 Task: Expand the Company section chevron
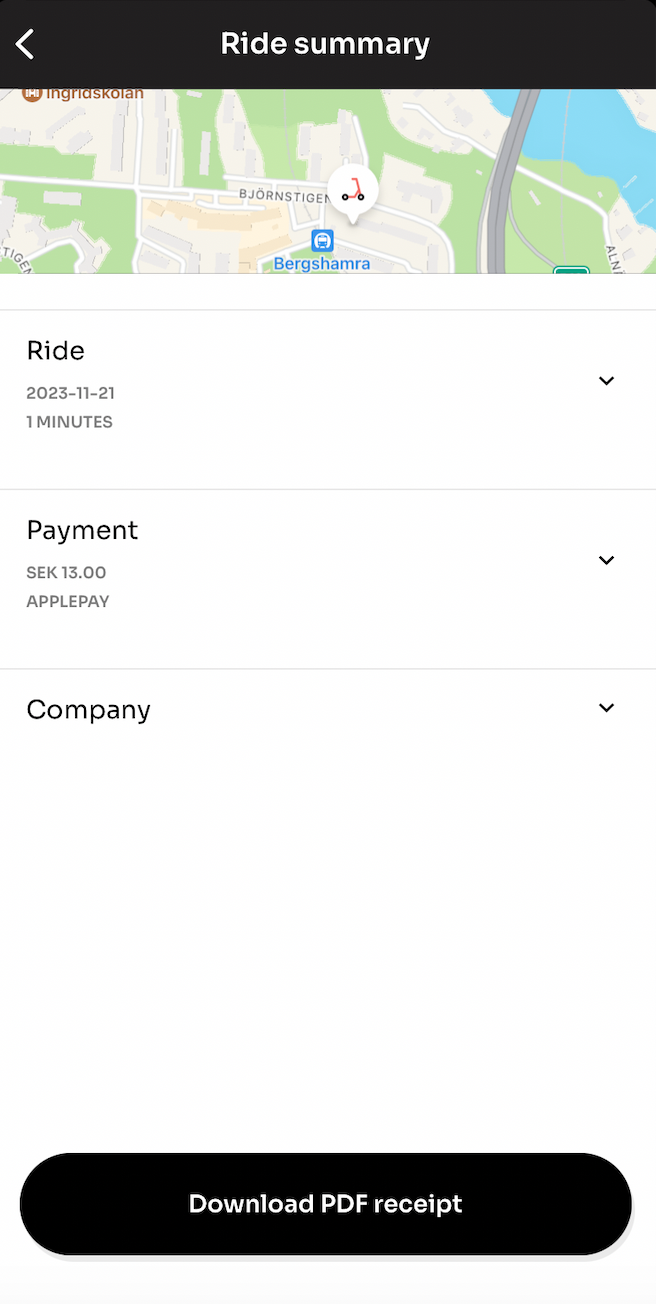pos(606,708)
